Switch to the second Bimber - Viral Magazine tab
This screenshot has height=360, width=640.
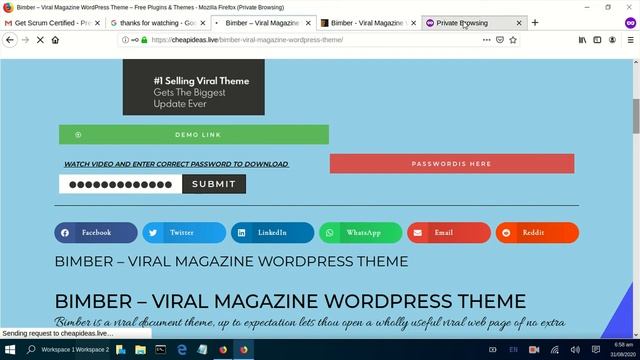pyautogui.click(x=369, y=23)
